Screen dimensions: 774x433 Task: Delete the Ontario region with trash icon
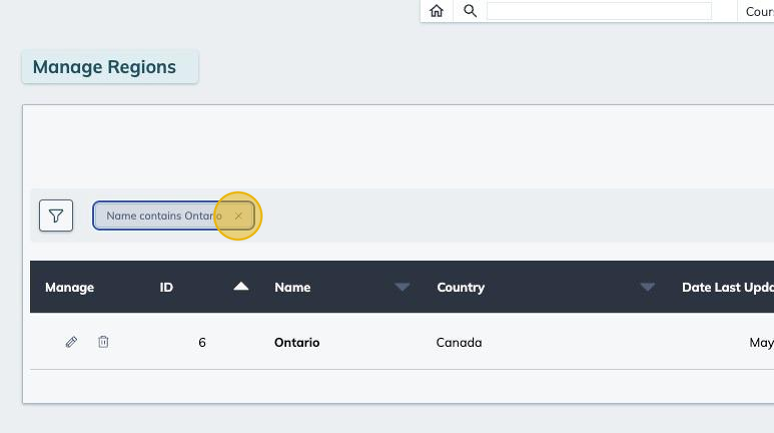tap(103, 342)
